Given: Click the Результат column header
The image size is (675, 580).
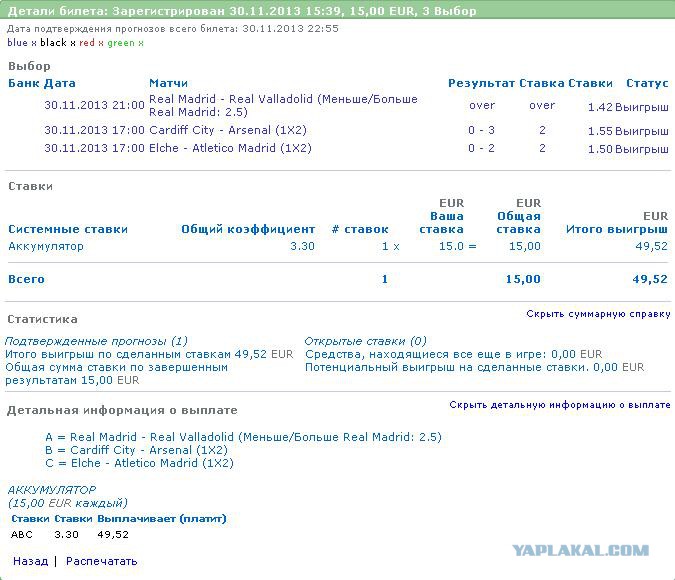Looking at the screenshot, I should click(481, 83).
